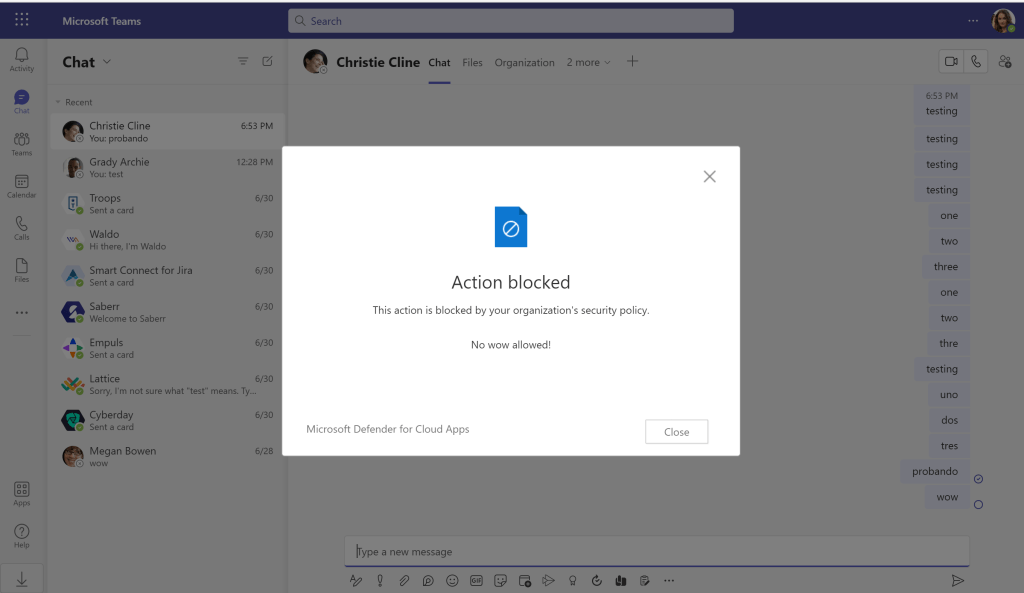1024x593 pixels.
Task: Open the Teams section icon
Action: (x=21, y=143)
